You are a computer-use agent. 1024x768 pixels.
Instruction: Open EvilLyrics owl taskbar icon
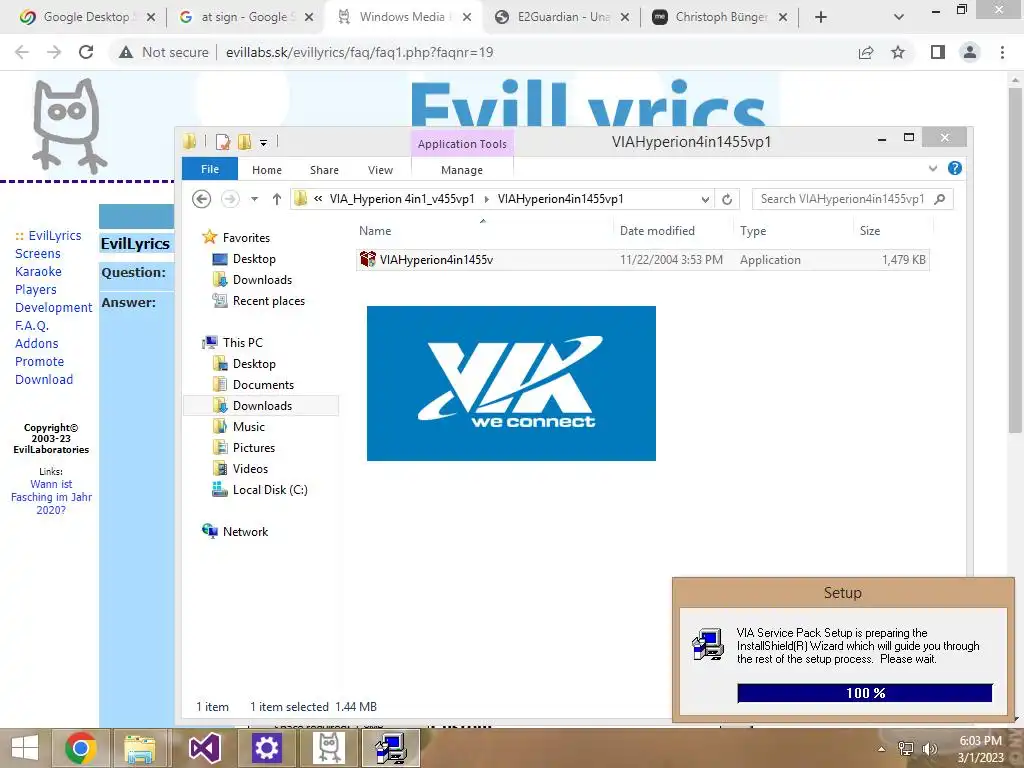[x=328, y=748]
